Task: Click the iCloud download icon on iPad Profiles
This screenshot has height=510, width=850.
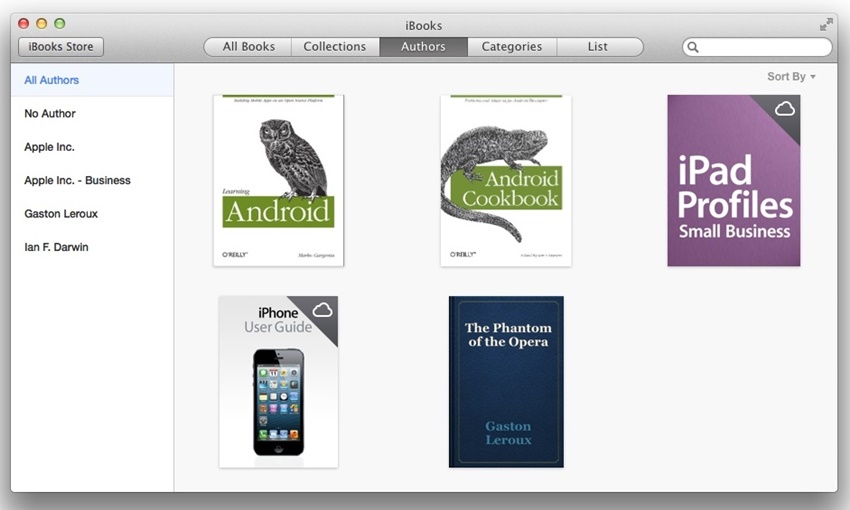Action: (x=784, y=109)
